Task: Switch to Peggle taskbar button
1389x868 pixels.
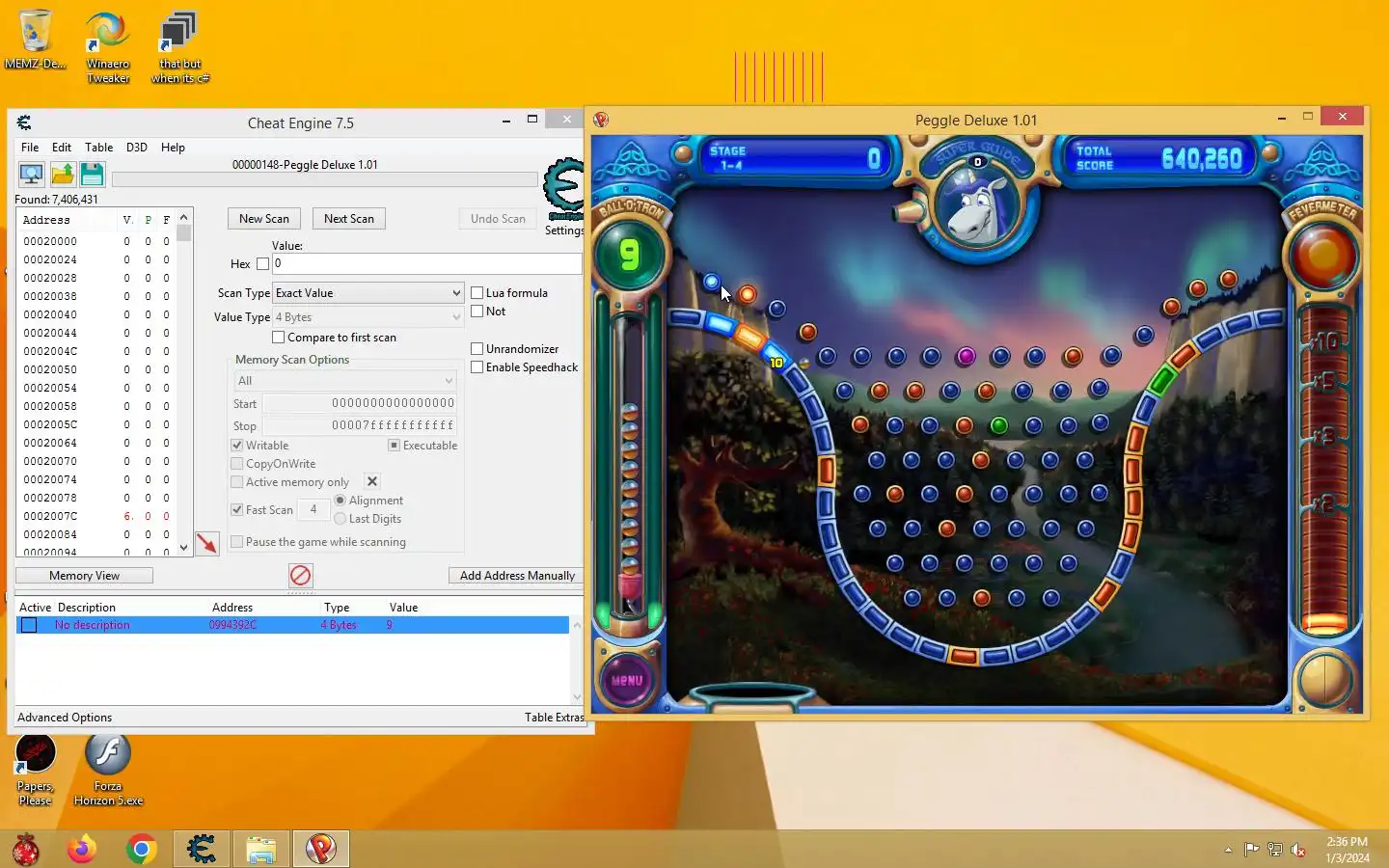Action: click(x=320, y=849)
